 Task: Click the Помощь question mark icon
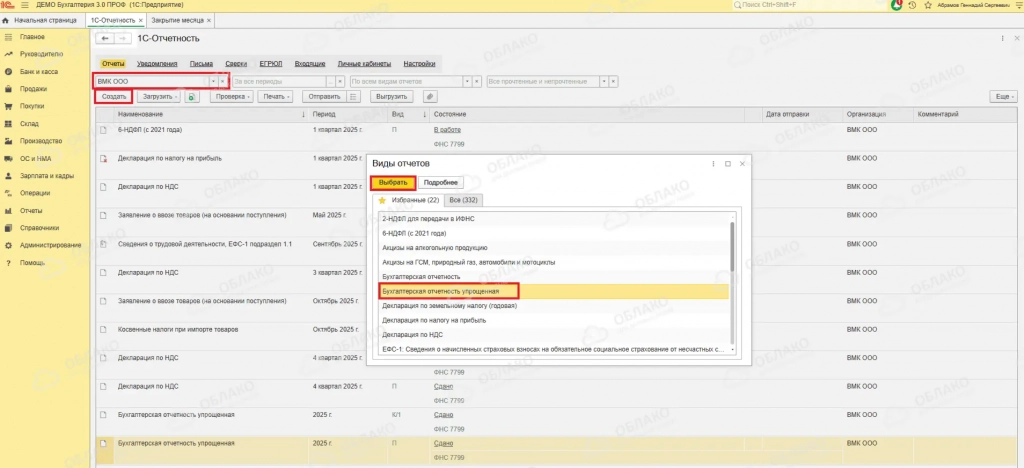click(8, 263)
